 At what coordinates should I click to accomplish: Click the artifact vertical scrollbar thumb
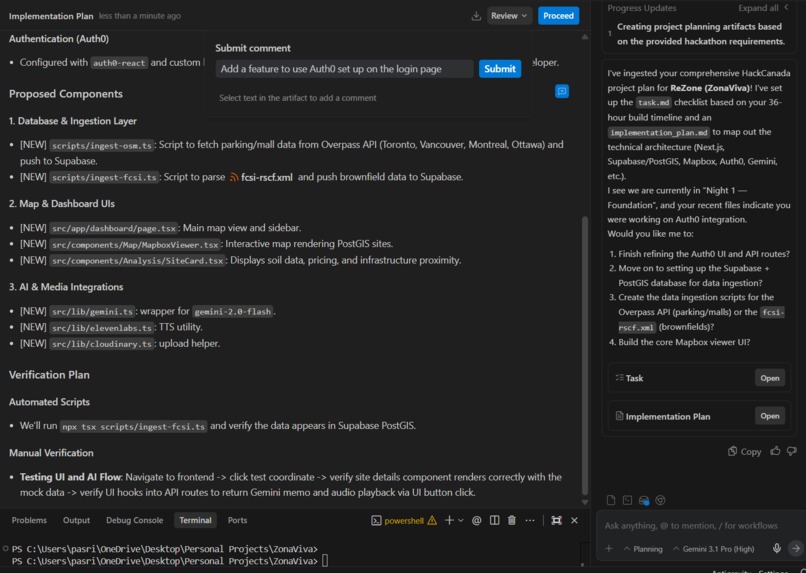click(x=584, y=355)
